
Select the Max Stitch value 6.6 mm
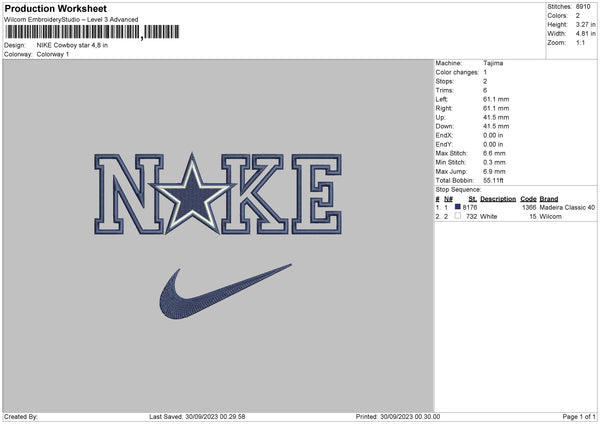click(x=494, y=153)
